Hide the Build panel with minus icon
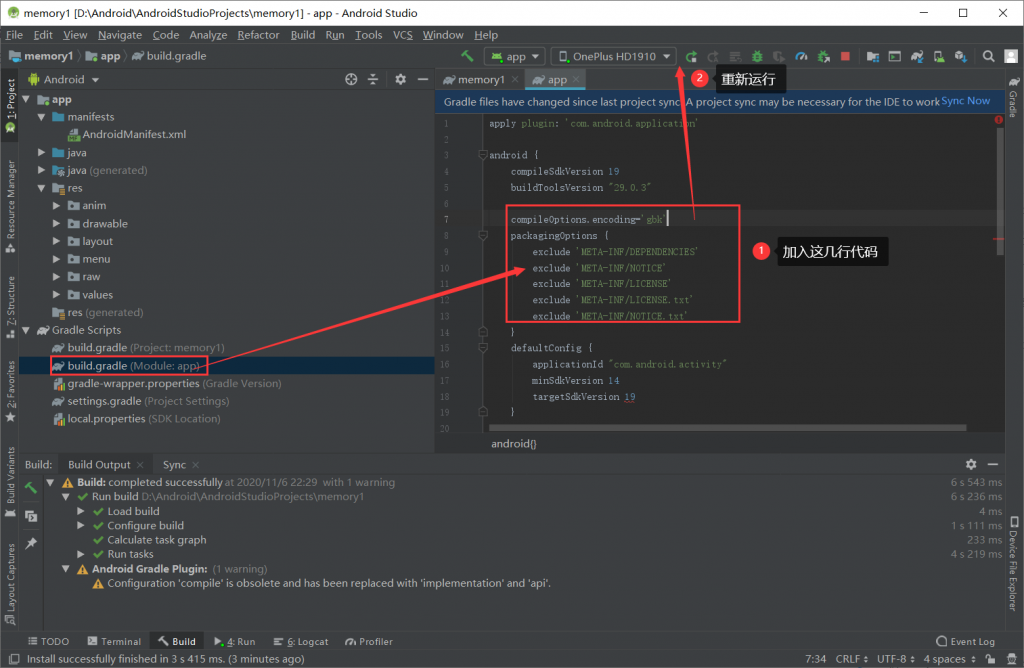This screenshot has width=1024, height=668. point(993,464)
